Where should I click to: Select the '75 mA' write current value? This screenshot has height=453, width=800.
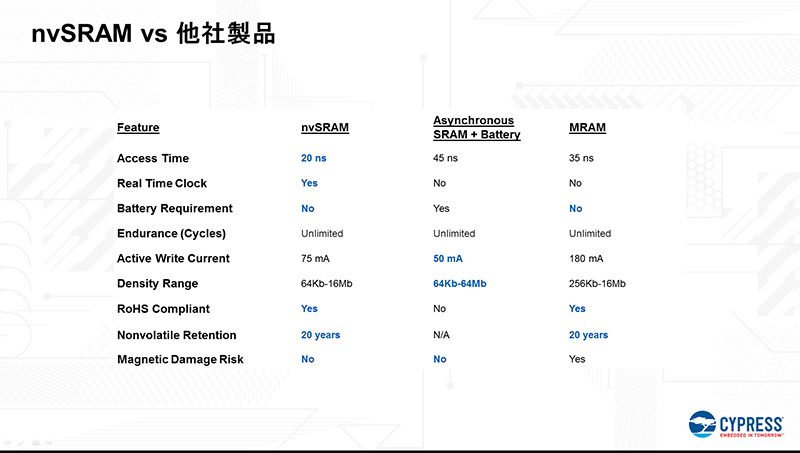[315, 259]
